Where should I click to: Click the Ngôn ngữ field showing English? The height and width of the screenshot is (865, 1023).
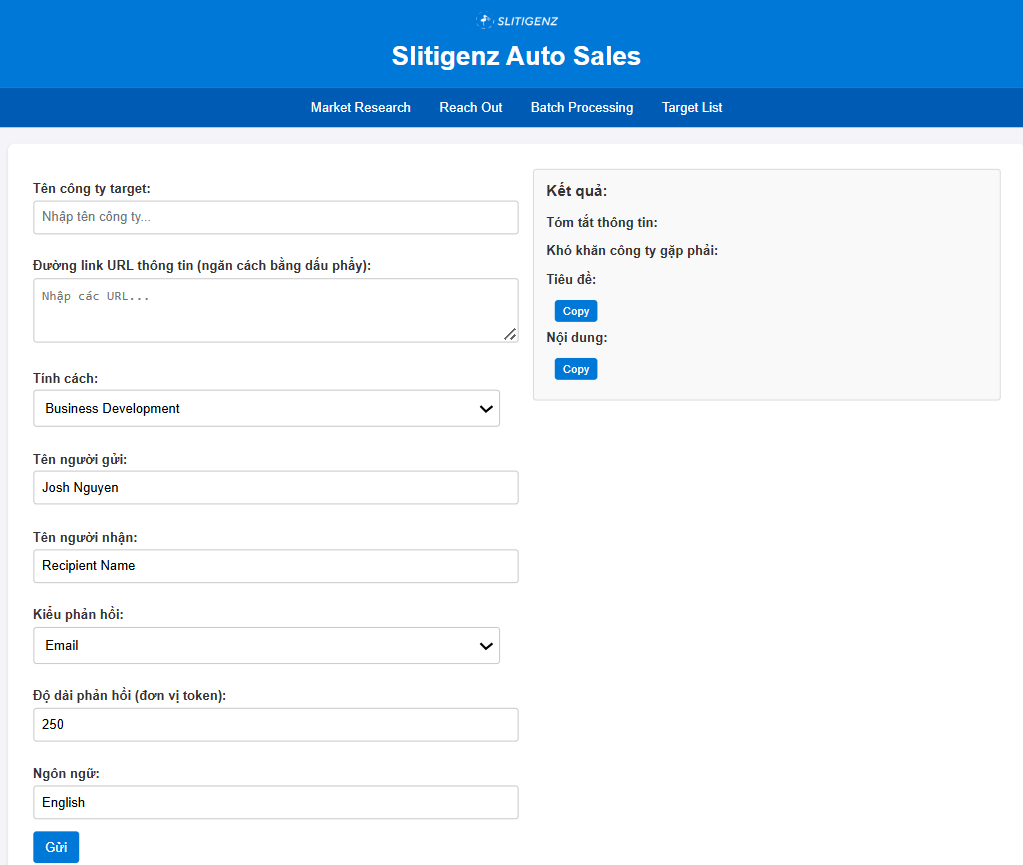coord(275,802)
